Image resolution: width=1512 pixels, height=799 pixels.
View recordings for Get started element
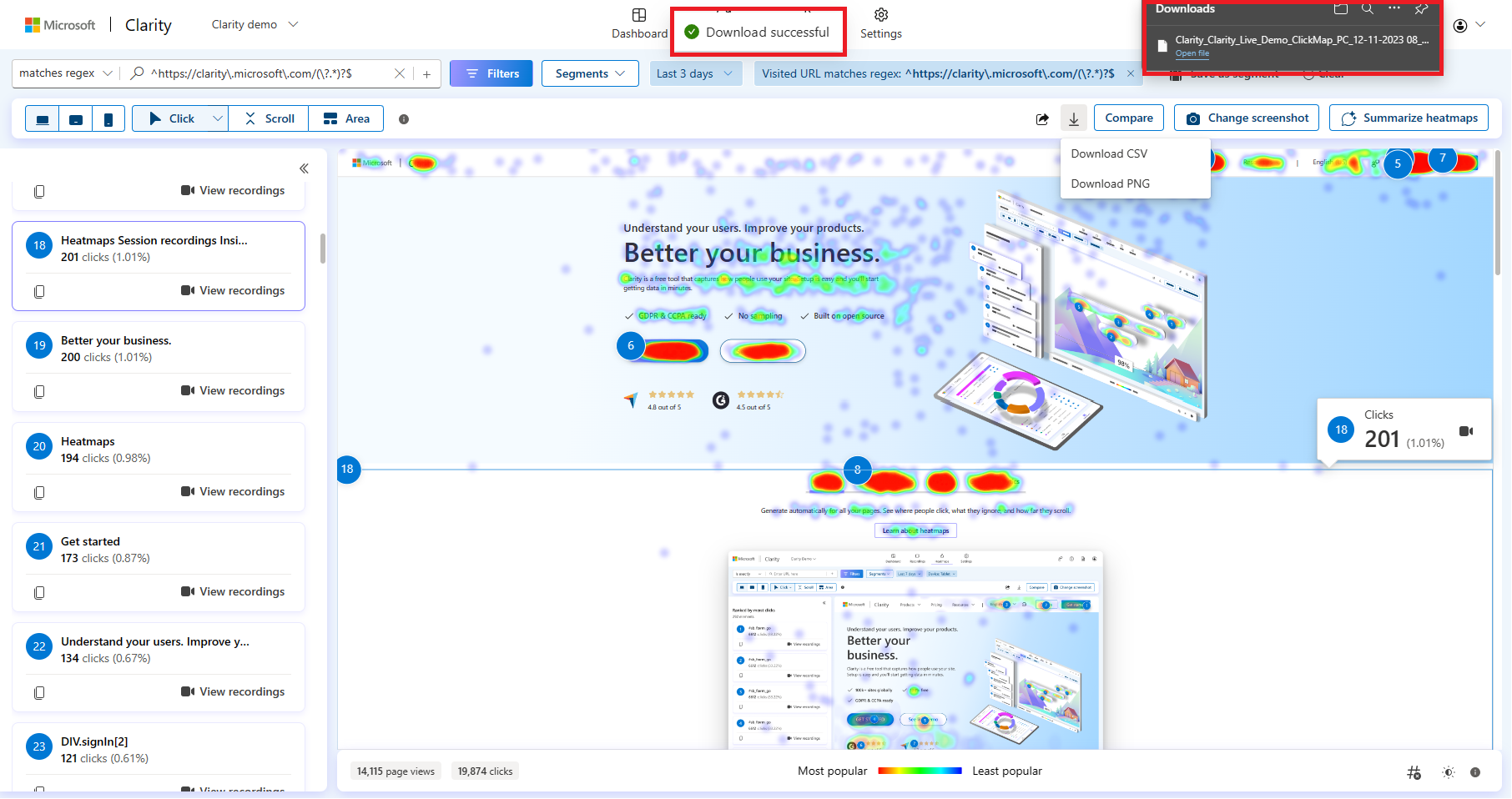click(233, 591)
